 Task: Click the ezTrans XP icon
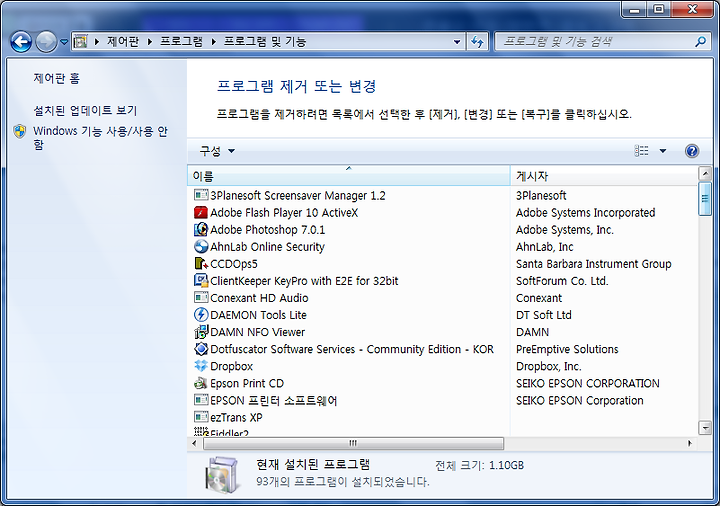click(201, 417)
